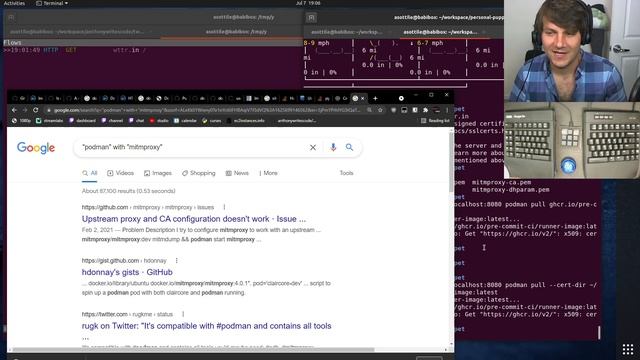The height and width of the screenshot is (360, 640).
Task: Go forward in the Chrome browser
Action: coord(25,110)
